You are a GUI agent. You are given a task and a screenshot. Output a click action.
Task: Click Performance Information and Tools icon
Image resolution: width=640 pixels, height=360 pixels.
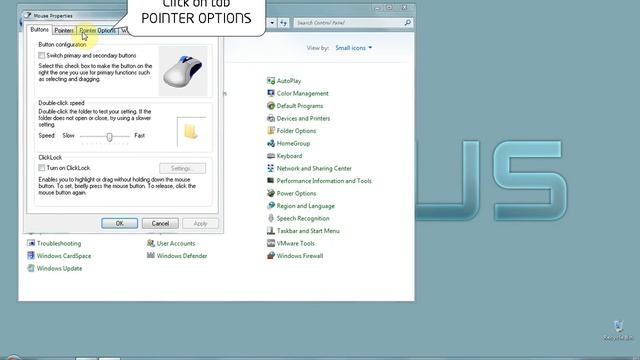pyautogui.click(x=271, y=181)
